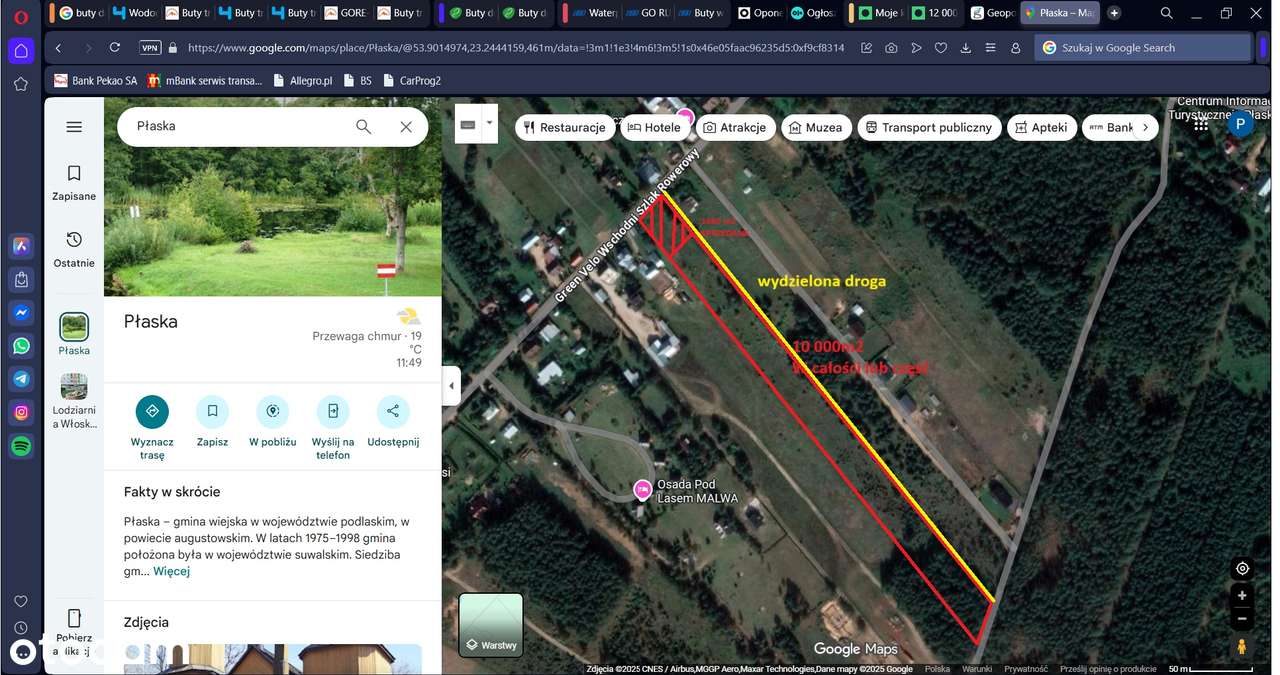
Task: Click the Osada Pod Lasem MALWA map pin
Action: (642, 489)
